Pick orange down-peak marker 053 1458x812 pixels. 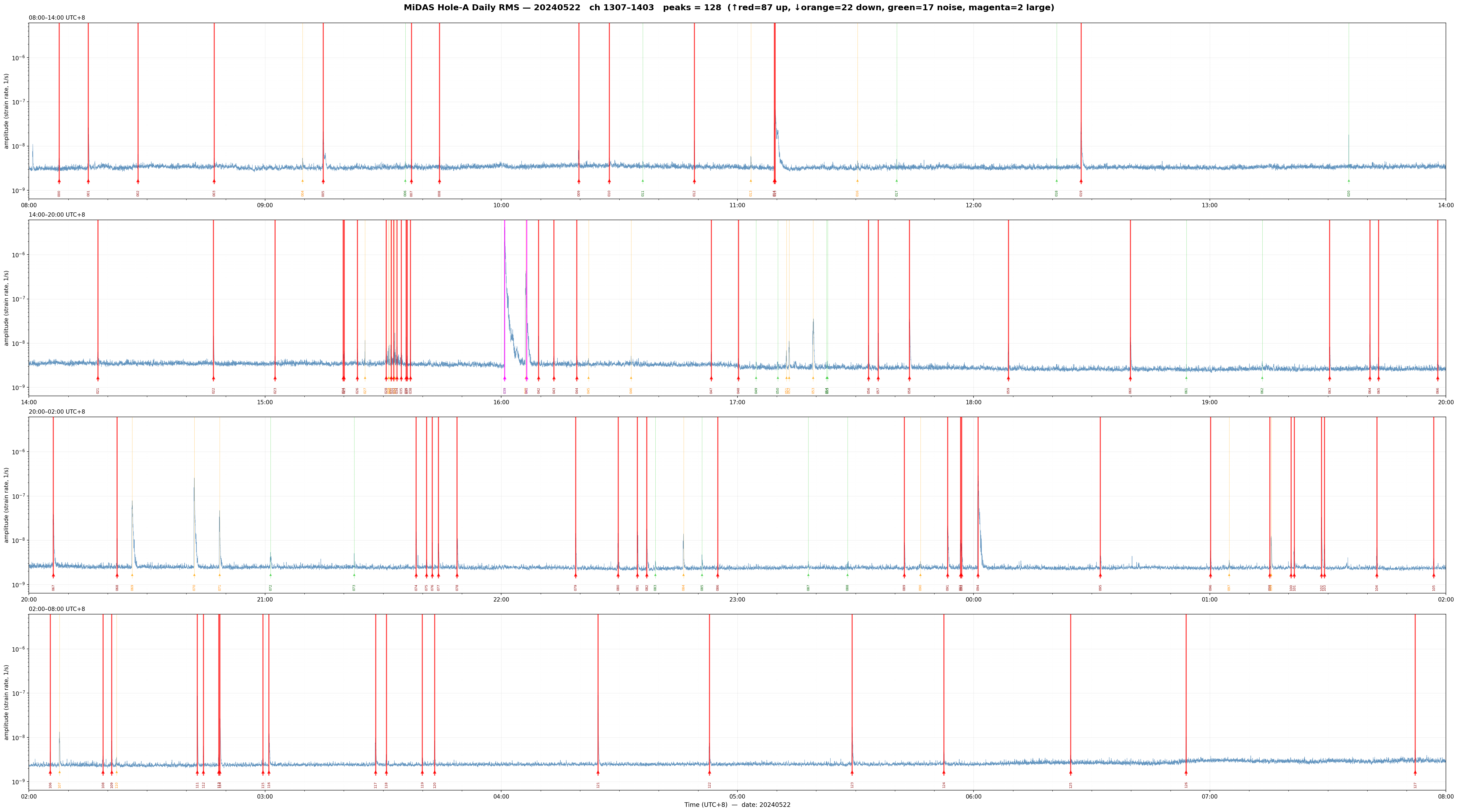(813, 378)
